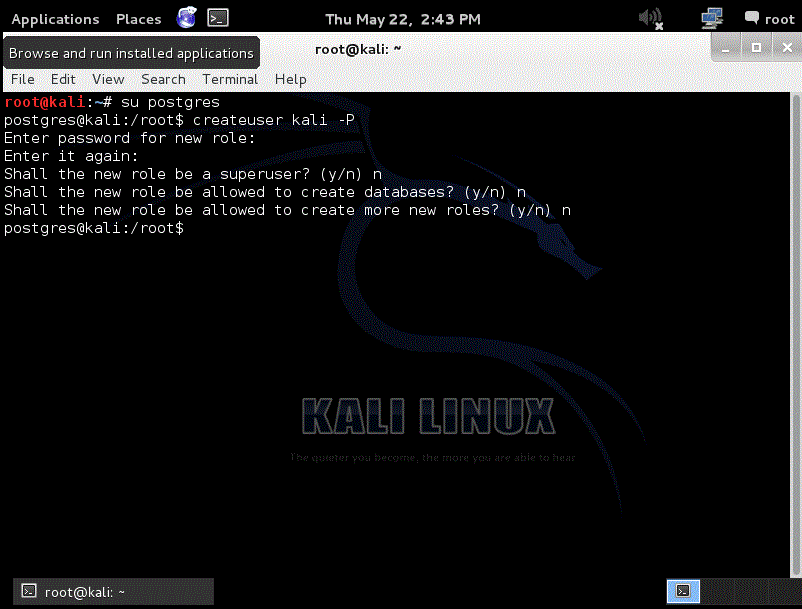Screen dimensions: 802x609
Task: Close the terminal window
Action: [787, 48]
